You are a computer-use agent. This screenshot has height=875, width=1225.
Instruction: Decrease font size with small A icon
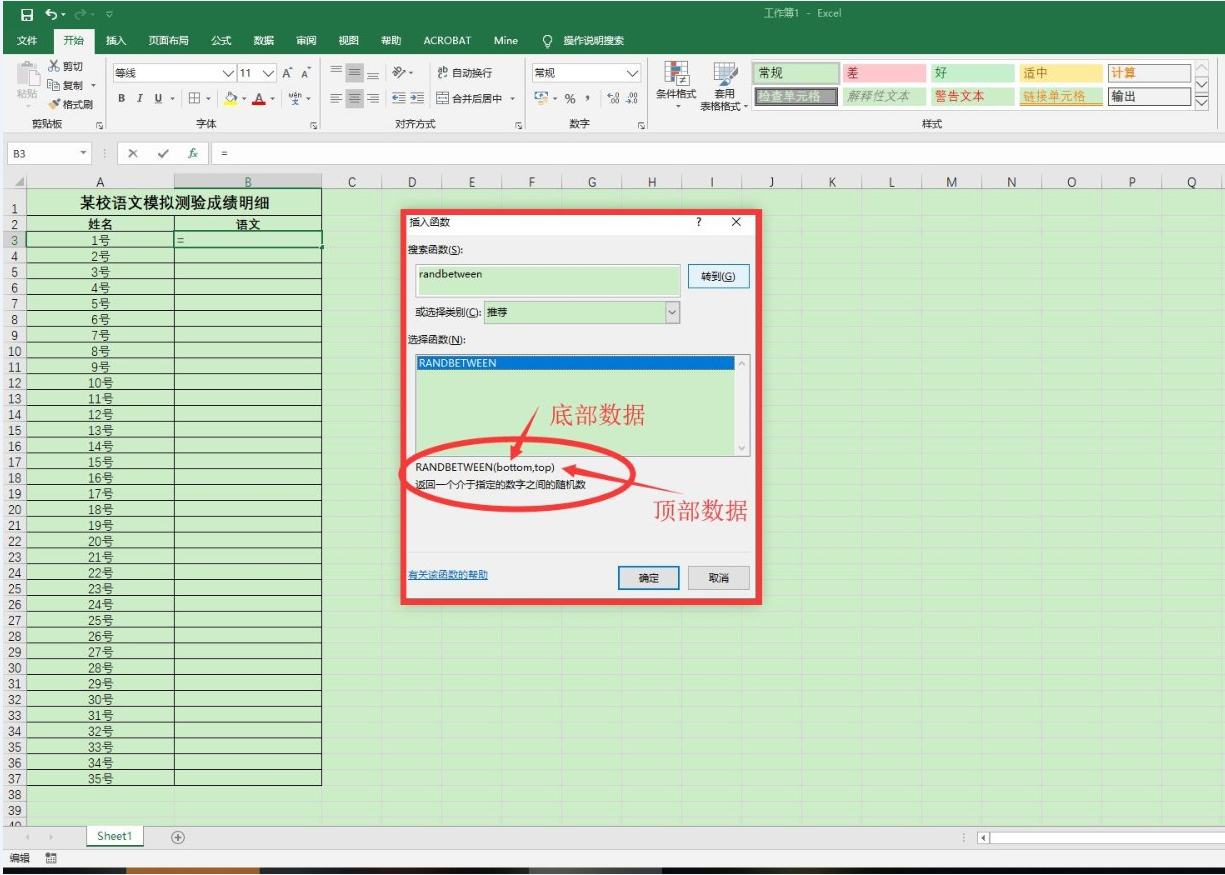pyautogui.click(x=306, y=73)
